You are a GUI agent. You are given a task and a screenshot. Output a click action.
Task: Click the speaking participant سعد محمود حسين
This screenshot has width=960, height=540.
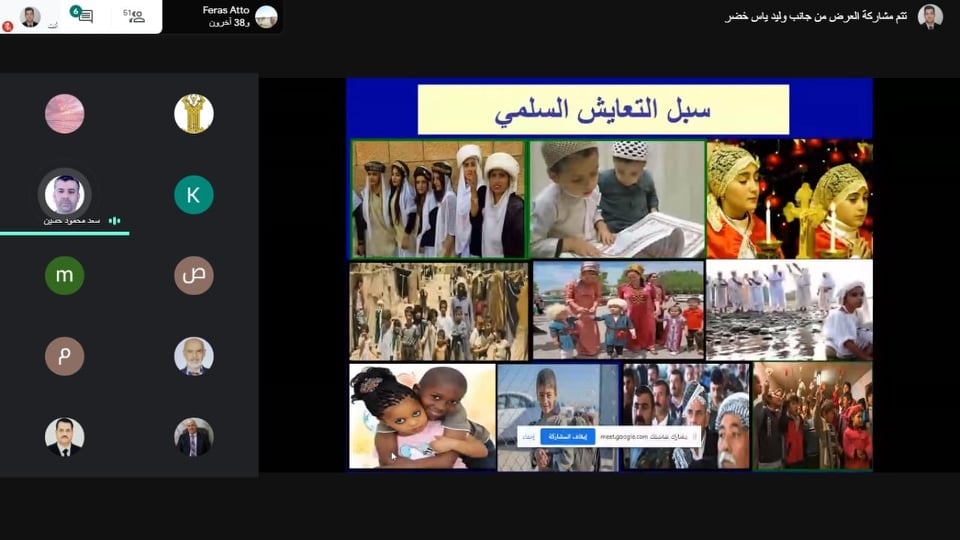[64, 195]
